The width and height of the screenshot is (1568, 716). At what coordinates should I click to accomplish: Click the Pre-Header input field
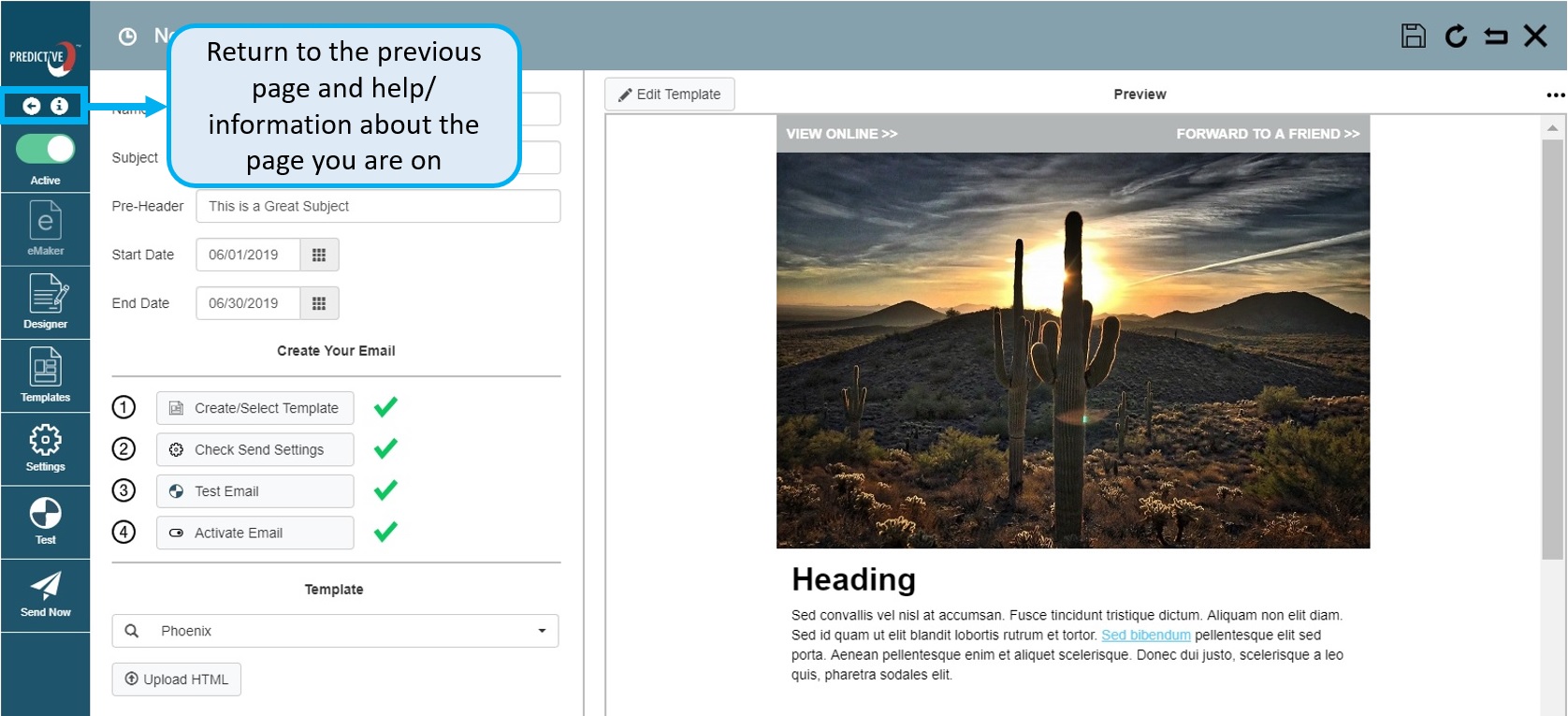(378, 206)
